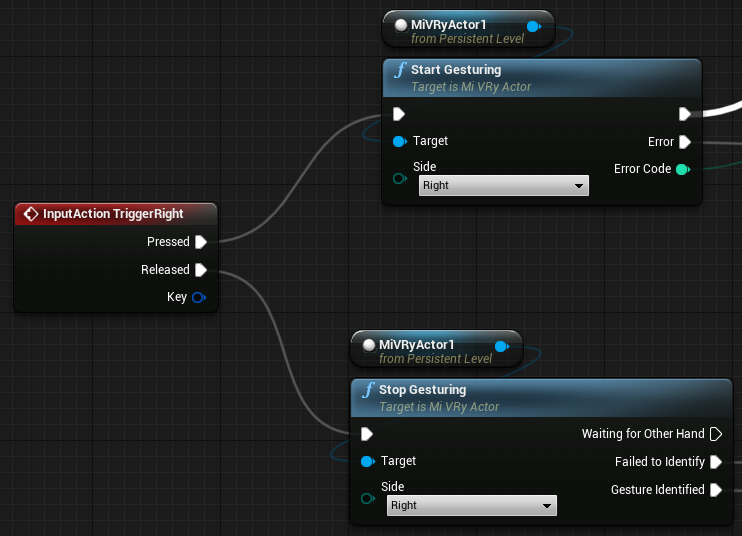This screenshot has width=742, height=536.
Task: Click the output pin of lower MiVRyActor1 node
Action: [x=502, y=347]
